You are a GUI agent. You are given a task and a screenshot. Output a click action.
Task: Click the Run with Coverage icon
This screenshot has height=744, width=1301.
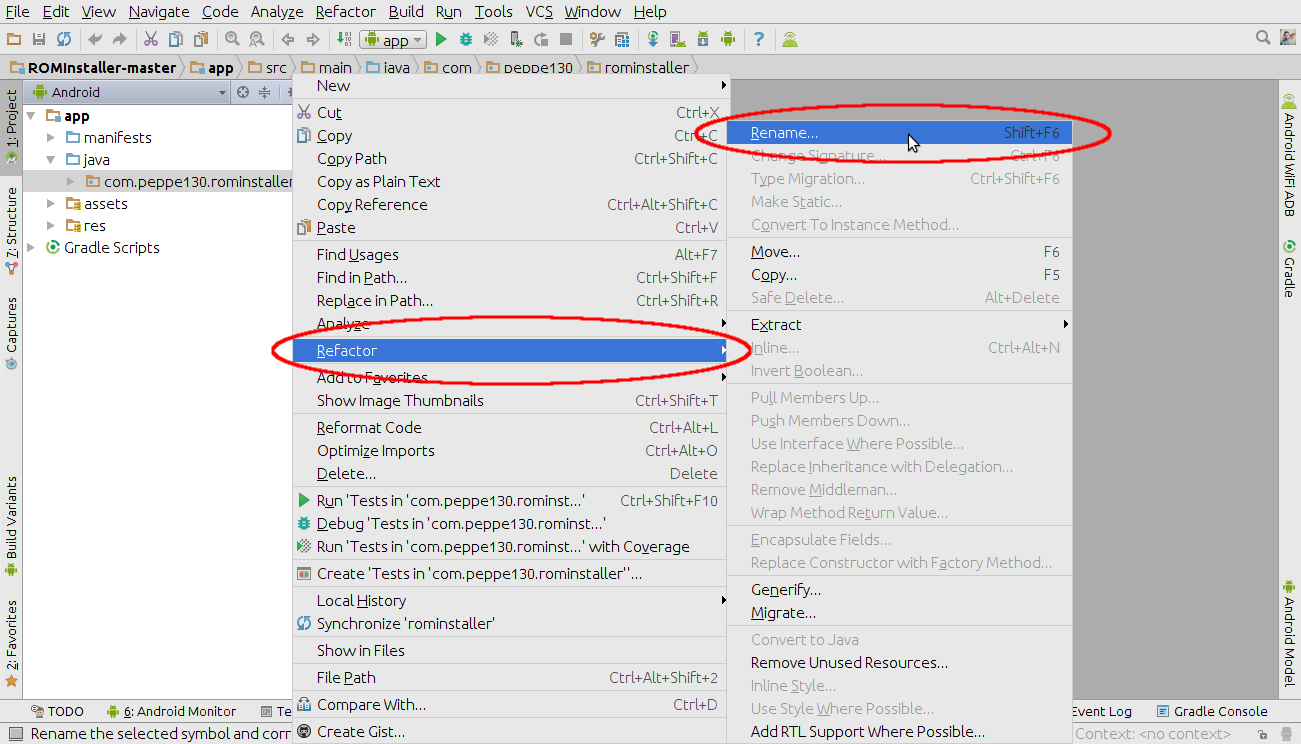pyautogui.click(x=491, y=39)
